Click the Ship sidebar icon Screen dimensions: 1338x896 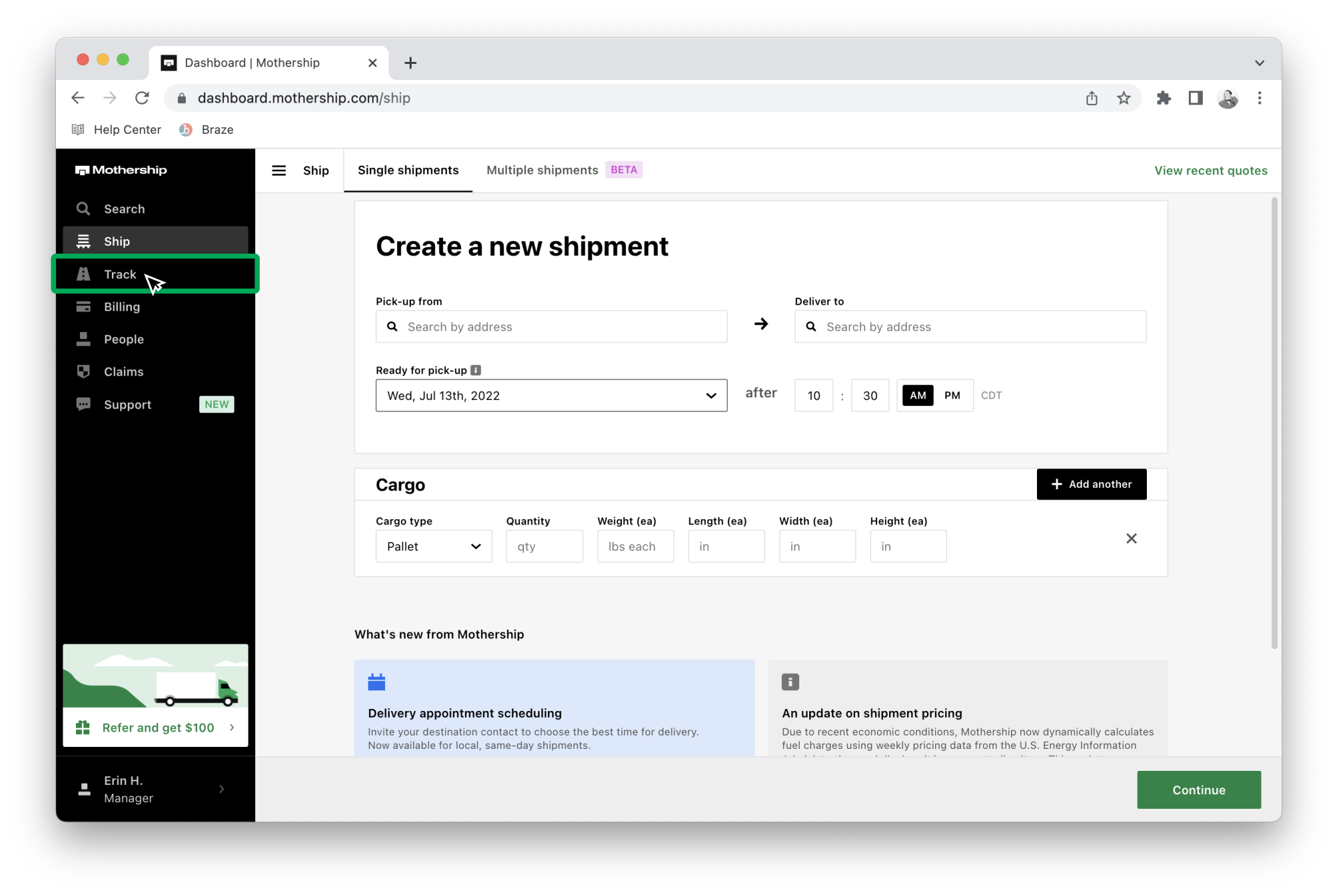(83, 241)
